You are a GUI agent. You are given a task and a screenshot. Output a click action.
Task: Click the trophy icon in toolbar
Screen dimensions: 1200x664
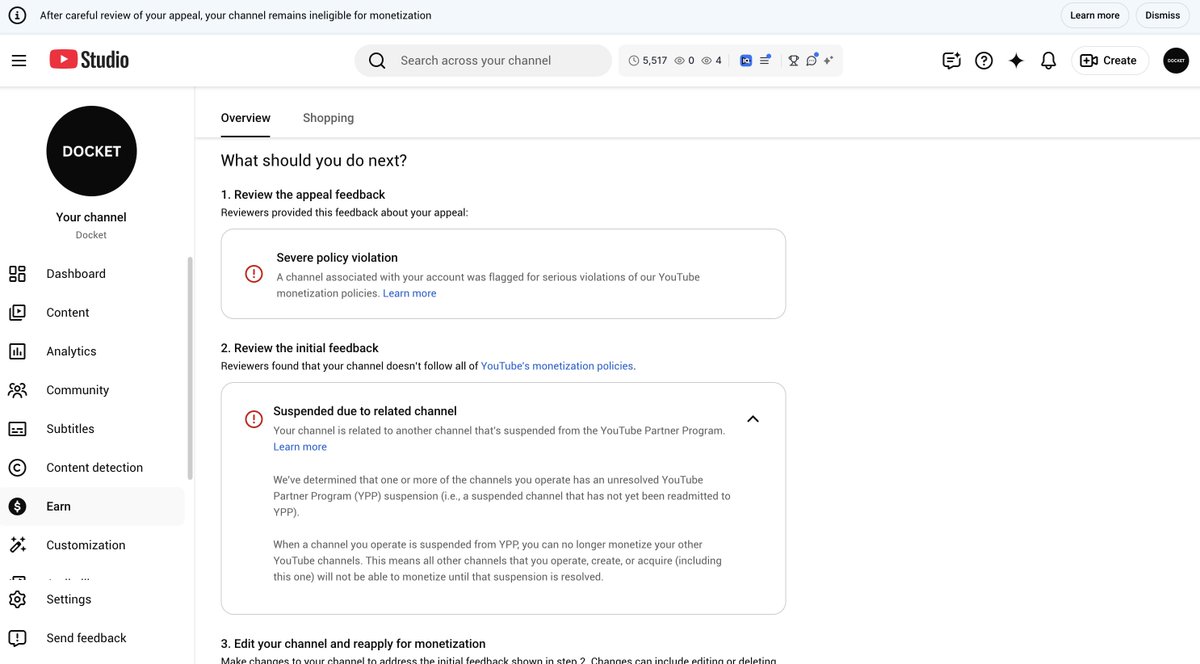[x=793, y=60]
